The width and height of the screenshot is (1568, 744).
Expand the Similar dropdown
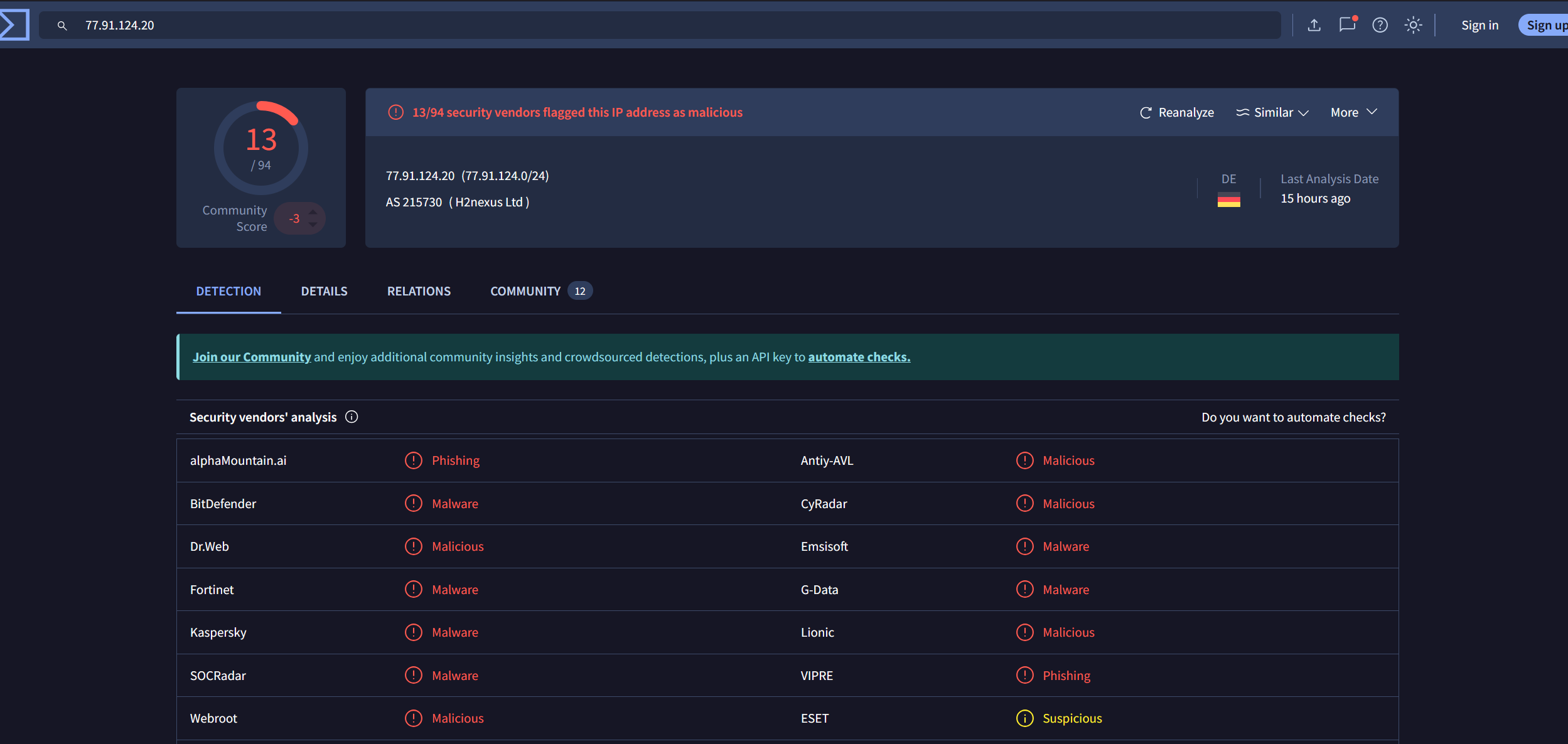1272,112
